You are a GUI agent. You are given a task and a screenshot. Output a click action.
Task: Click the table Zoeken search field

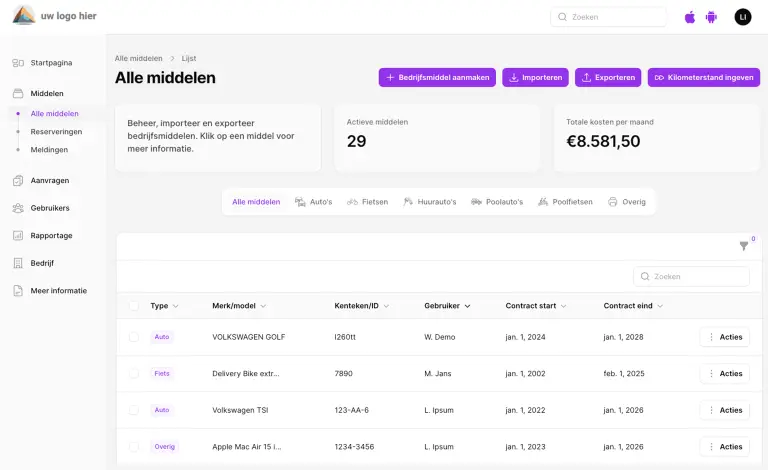pyautogui.click(x=692, y=276)
